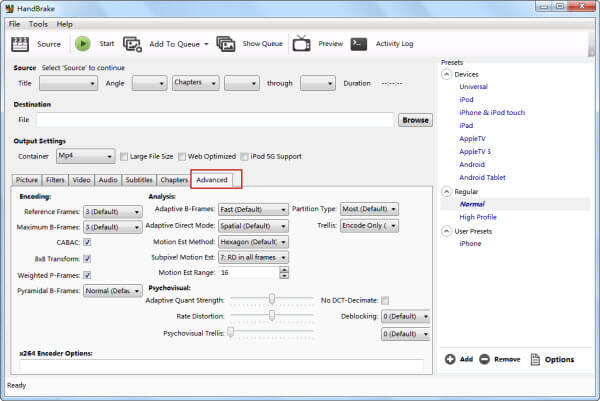The width and height of the screenshot is (600, 401).
Task: Click the Source clapperboard icon
Action: (20, 44)
